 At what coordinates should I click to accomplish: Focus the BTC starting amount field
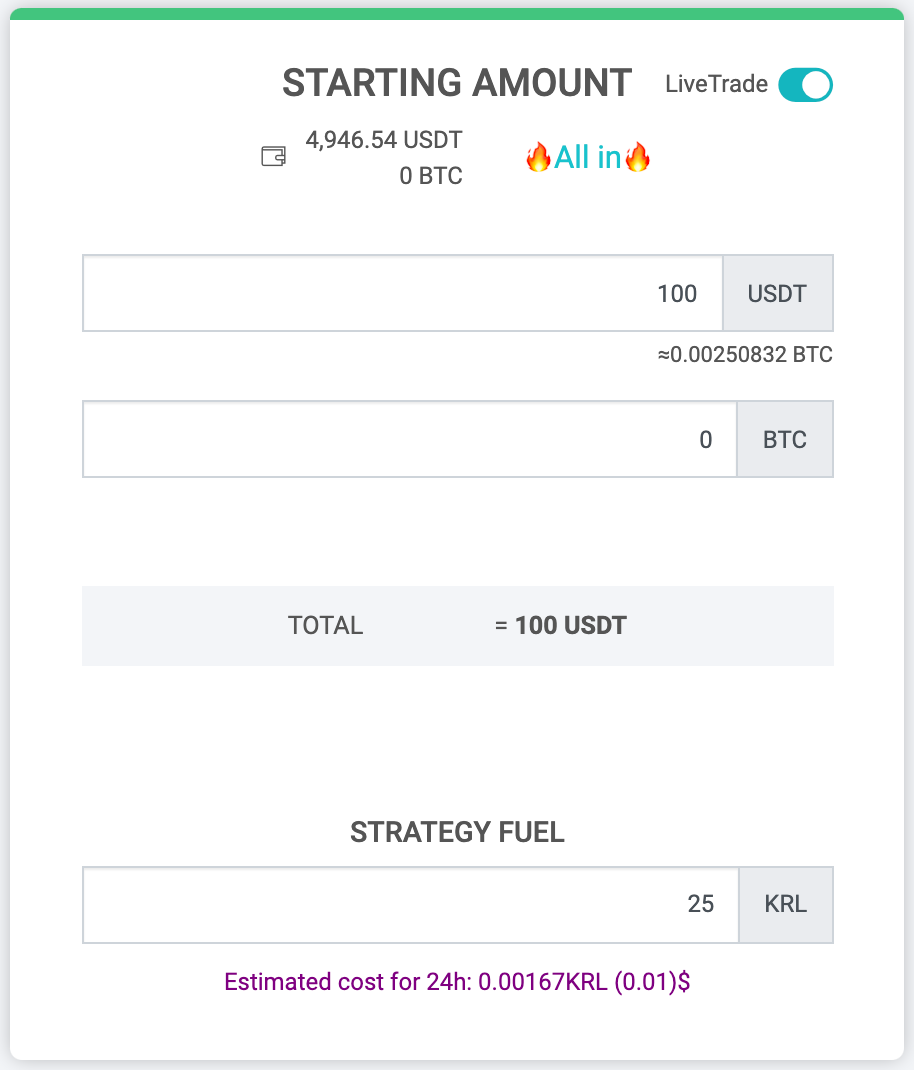coord(410,439)
